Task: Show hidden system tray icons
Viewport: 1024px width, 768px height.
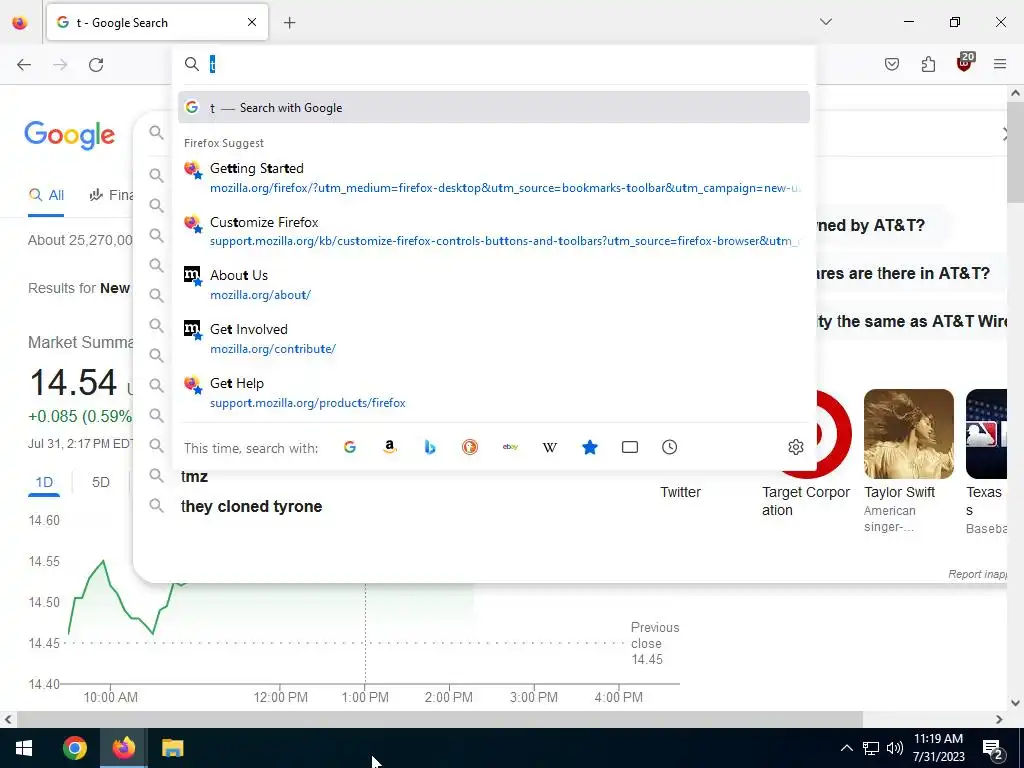Action: 846,748
